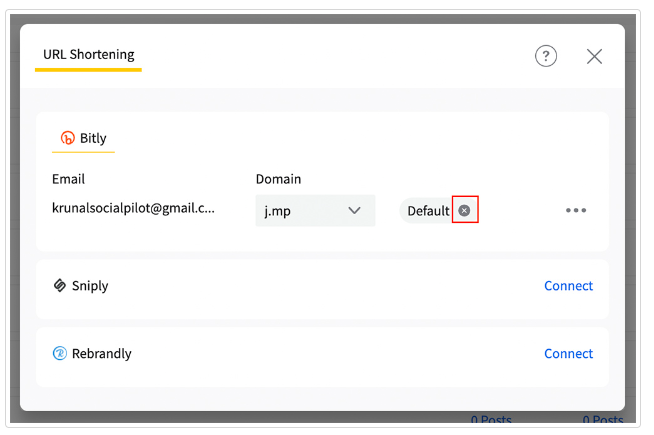Expand the j.mp domain dropdown
This screenshot has width=654, height=435.
pos(315,211)
